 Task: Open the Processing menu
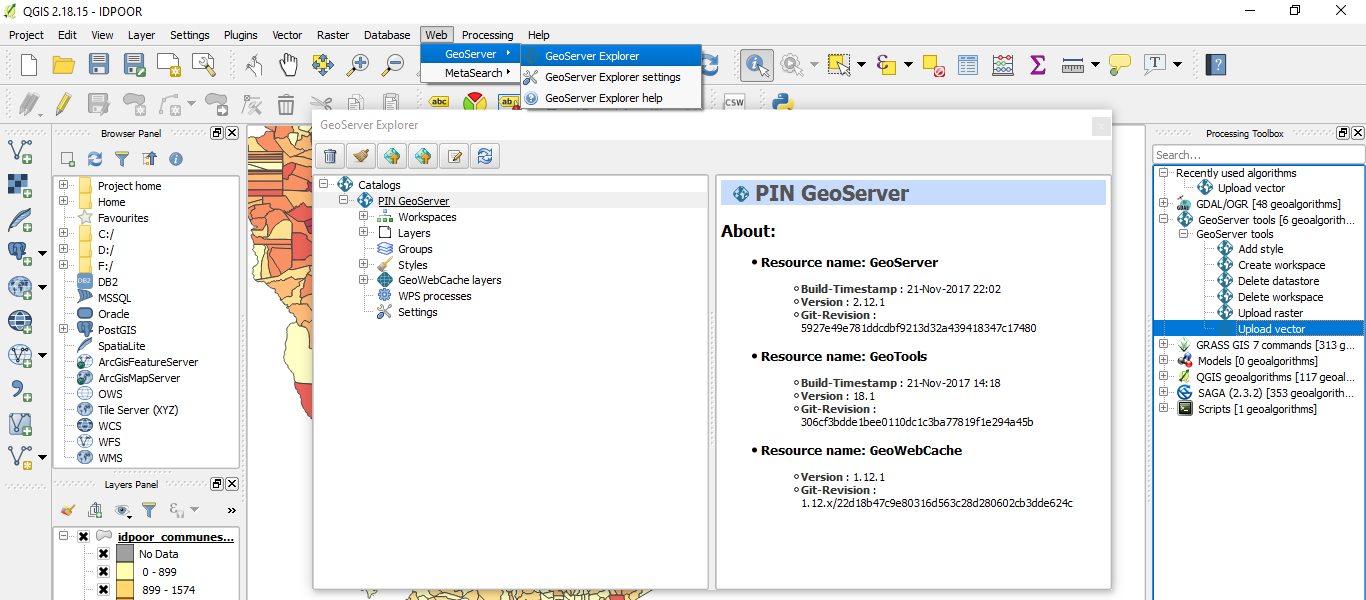point(487,35)
